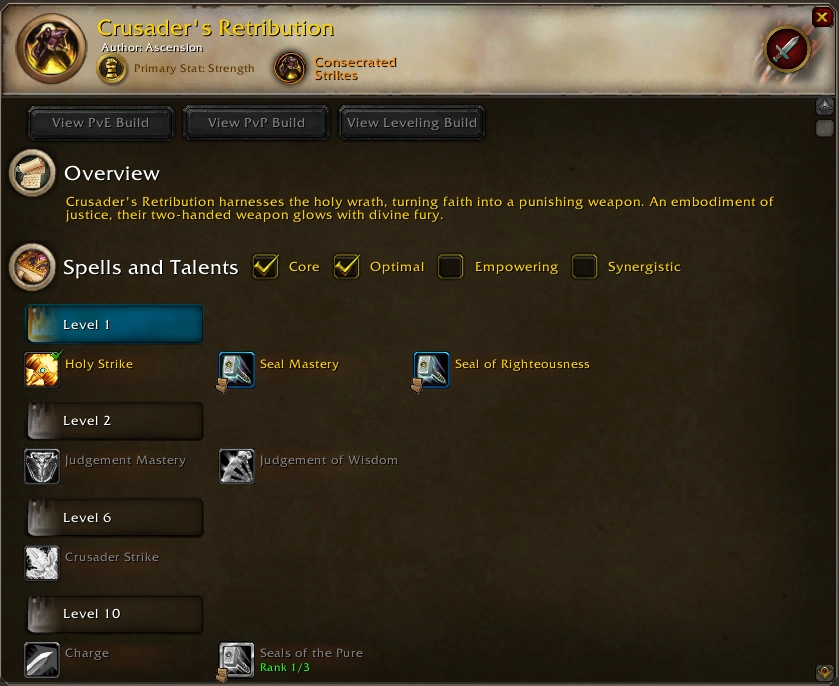This screenshot has width=839, height=686.
Task: Click the Judgement of Wisdom icon
Action: tap(237, 466)
